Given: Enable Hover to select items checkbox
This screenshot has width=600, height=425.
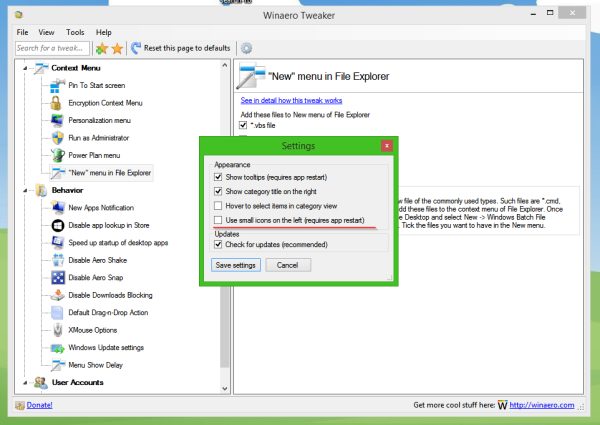Looking at the screenshot, I should (x=218, y=206).
